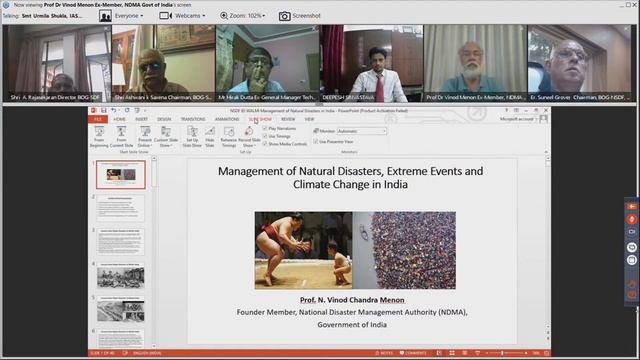Viewport: 640px width, 360px height.
Task: Select the DEEPESH webcam tile
Action: (371, 63)
